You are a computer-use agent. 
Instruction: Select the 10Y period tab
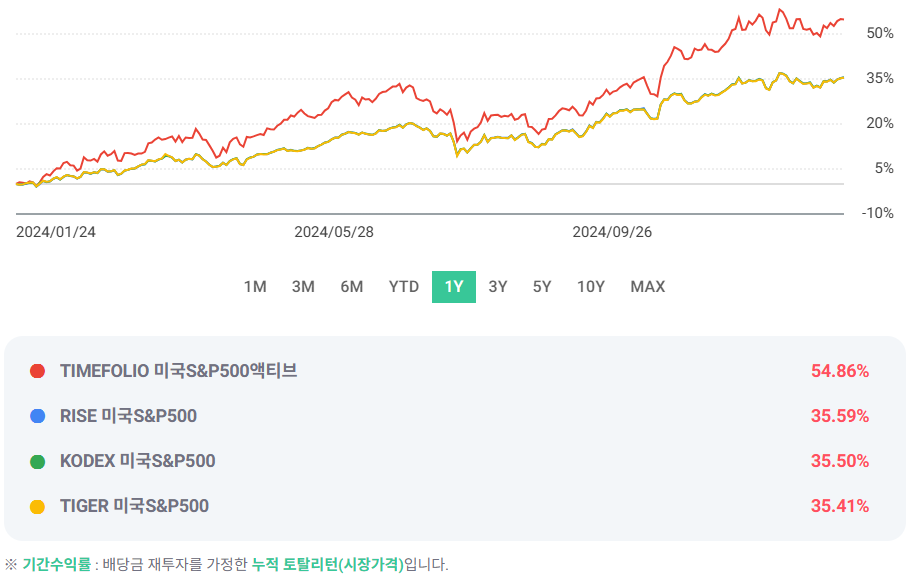(x=591, y=287)
